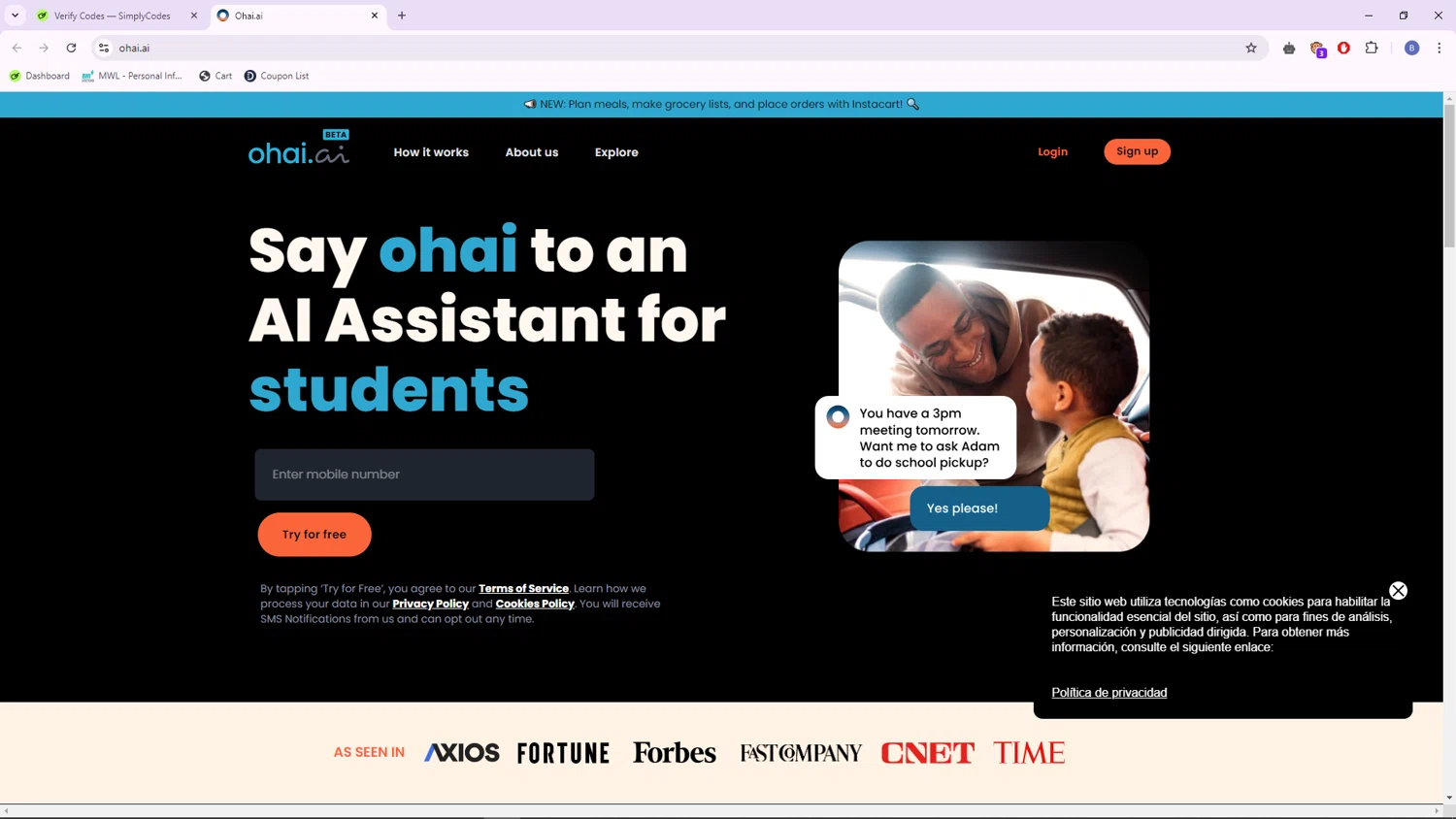This screenshot has height=819, width=1456.
Task: Click the AXIOS logo
Action: 462,753
